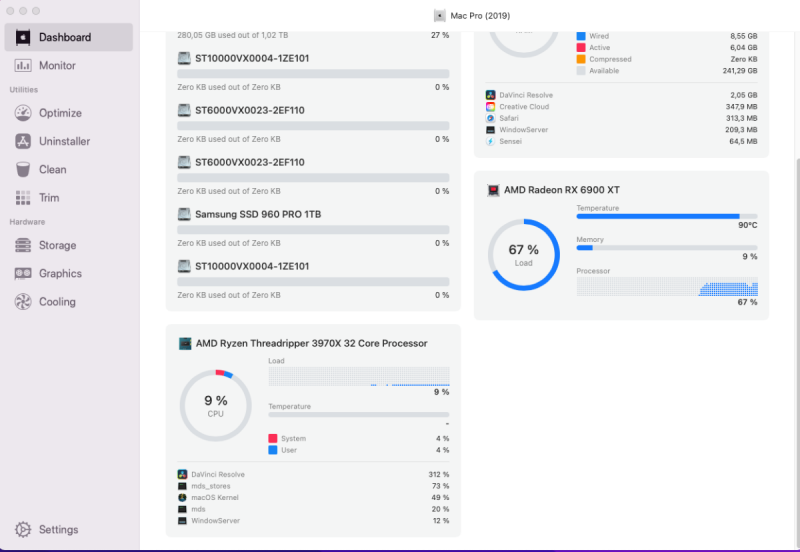
Task: Click the 67 % GPU load ring
Action: tap(523, 255)
